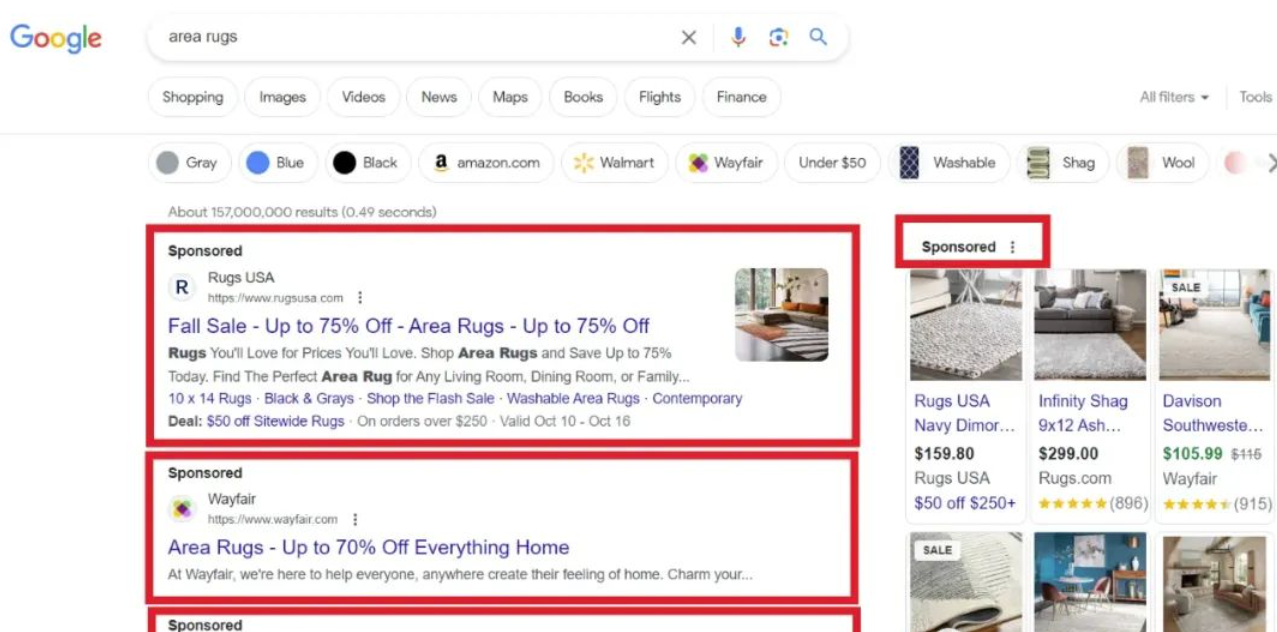Screen dimensions: 1277x632
Task: Click the Google logo
Action: [x=56, y=38]
